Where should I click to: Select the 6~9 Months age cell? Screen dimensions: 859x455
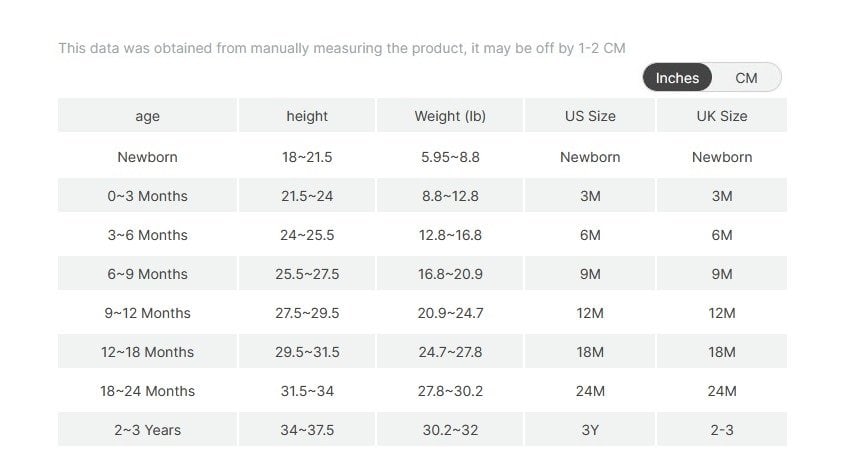tap(147, 274)
